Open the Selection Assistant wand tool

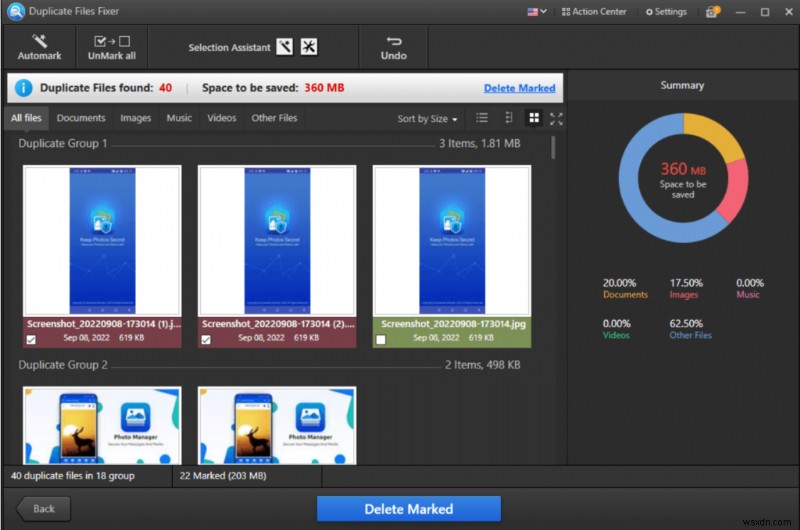pos(284,47)
